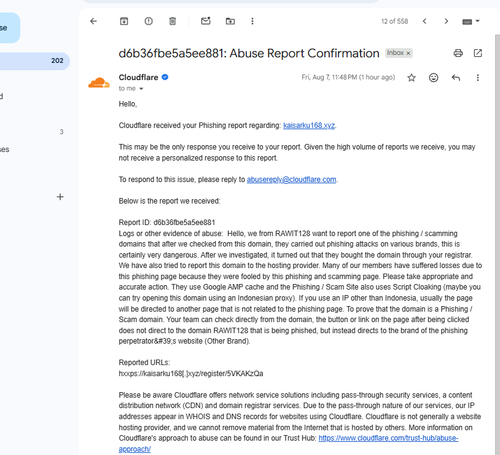The image size is (500, 455).
Task: Open message more options menu
Action: [478, 78]
